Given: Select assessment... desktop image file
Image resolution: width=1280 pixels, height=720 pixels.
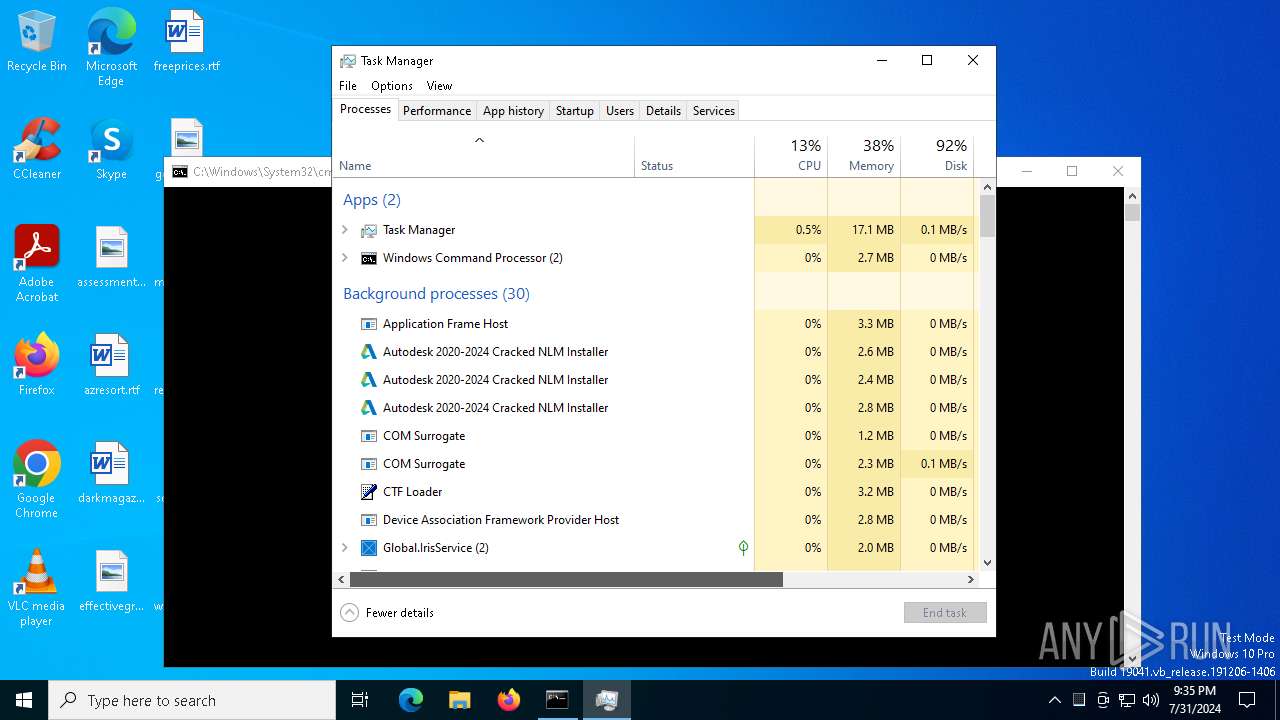Looking at the screenshot, I should pos(111,258).
